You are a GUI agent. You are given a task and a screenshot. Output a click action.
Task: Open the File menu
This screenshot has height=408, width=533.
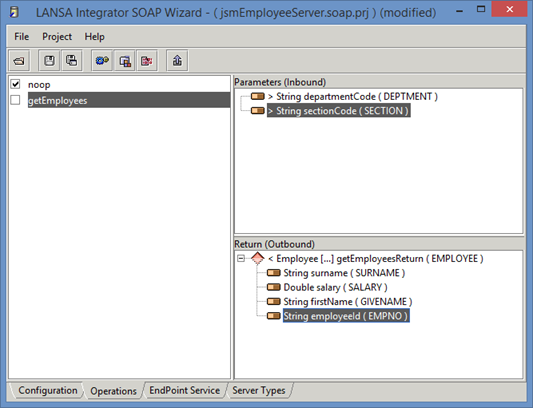tap(21, 37)
